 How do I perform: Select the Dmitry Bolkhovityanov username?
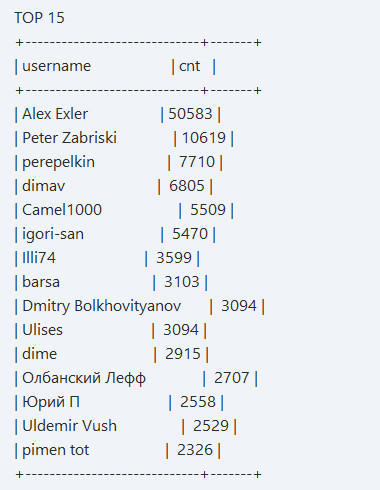tap(102, 306)
